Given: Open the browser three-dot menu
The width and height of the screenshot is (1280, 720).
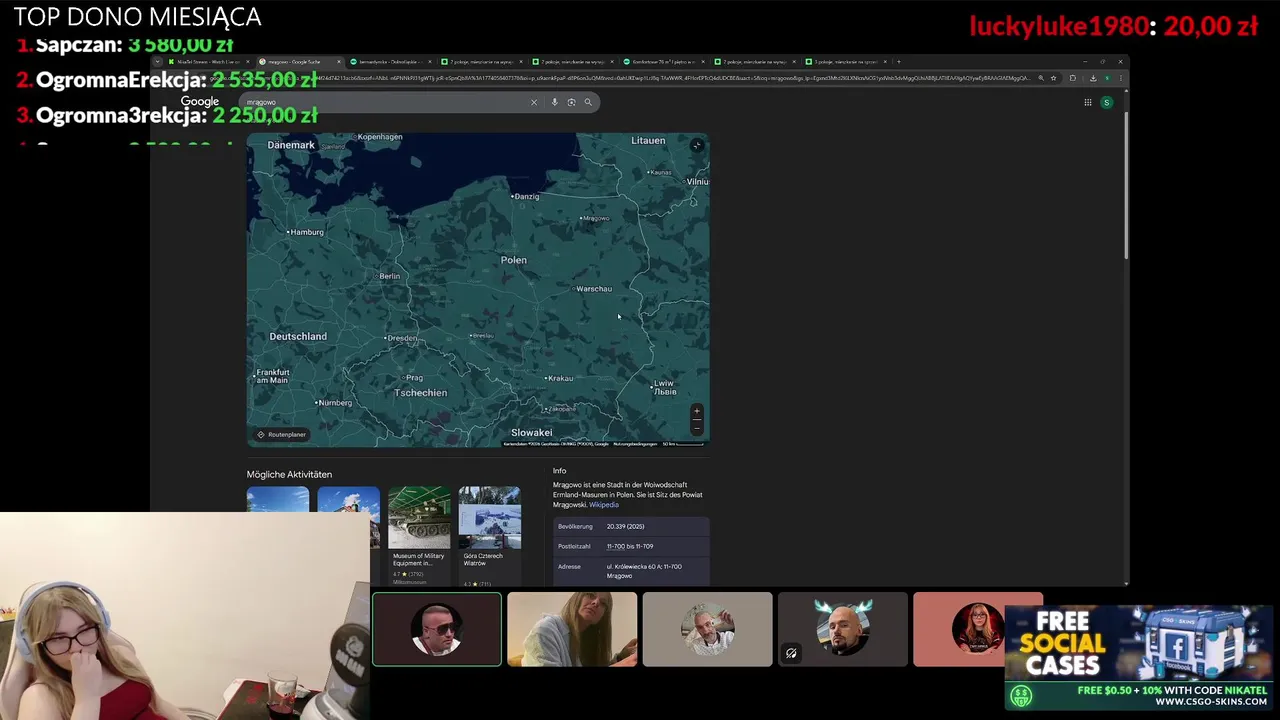Looking at the screenshot, I should click(x=1120, y=78).
